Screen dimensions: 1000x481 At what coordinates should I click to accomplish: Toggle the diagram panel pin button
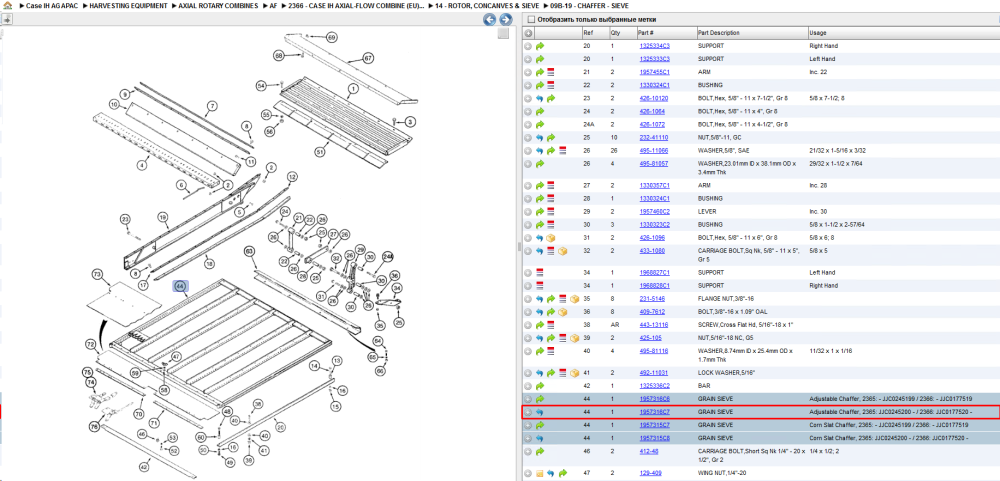6,20
